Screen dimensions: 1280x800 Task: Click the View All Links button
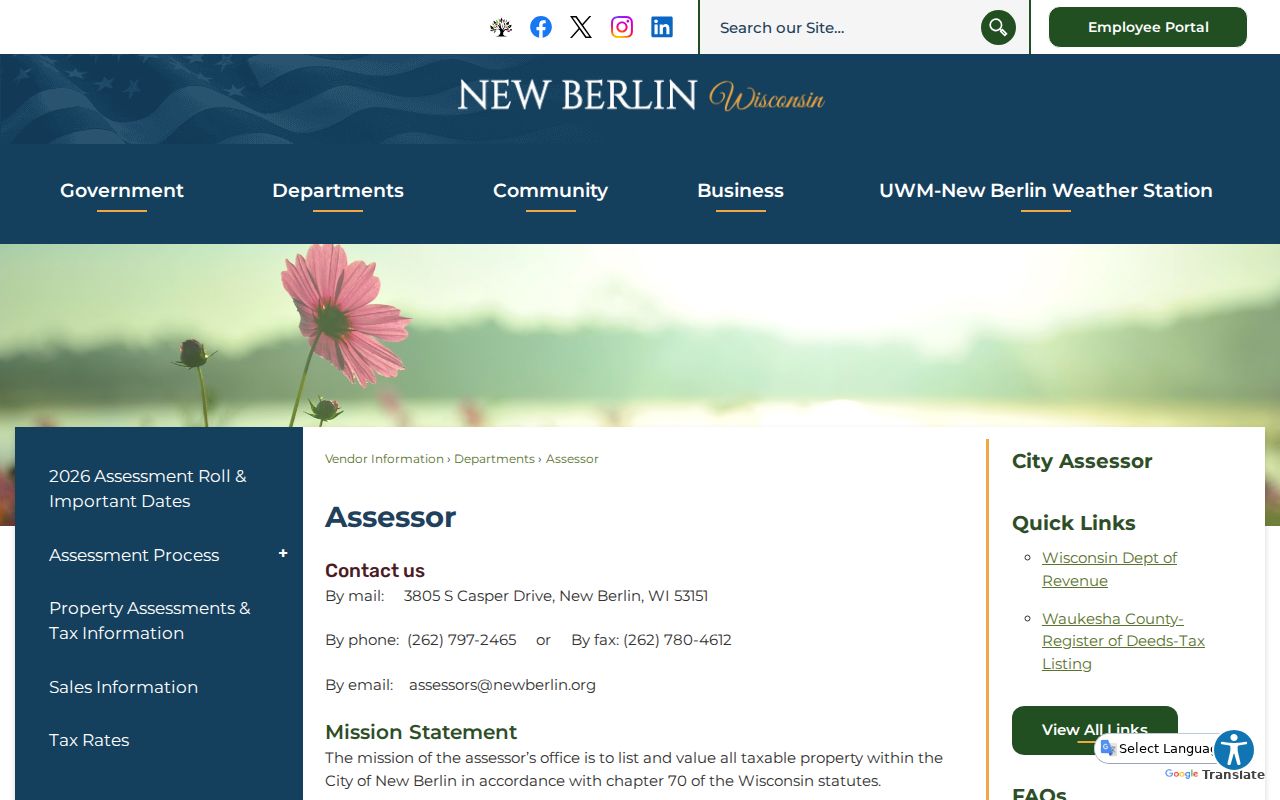coord(1095,730)
